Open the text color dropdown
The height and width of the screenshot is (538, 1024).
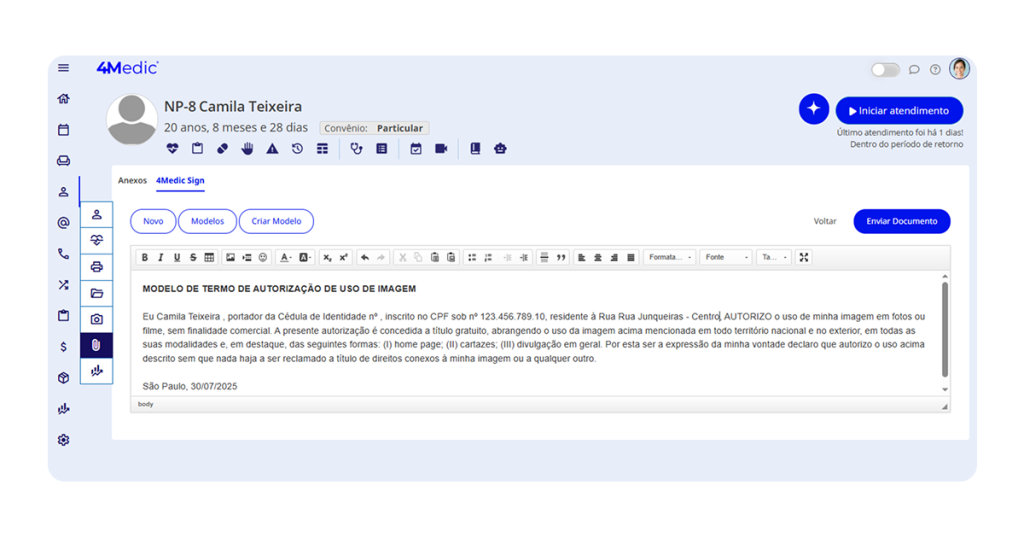tap(286, 257)
